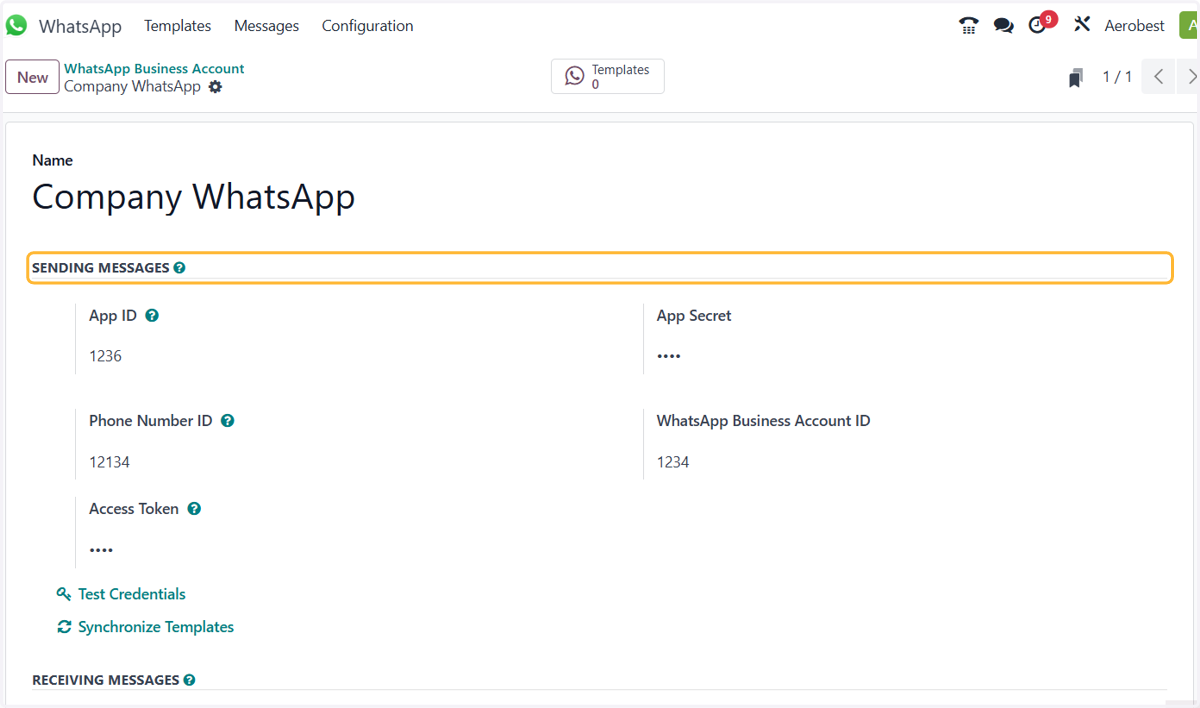Click the WhatsApp Business Account ID label

(763, 421)
